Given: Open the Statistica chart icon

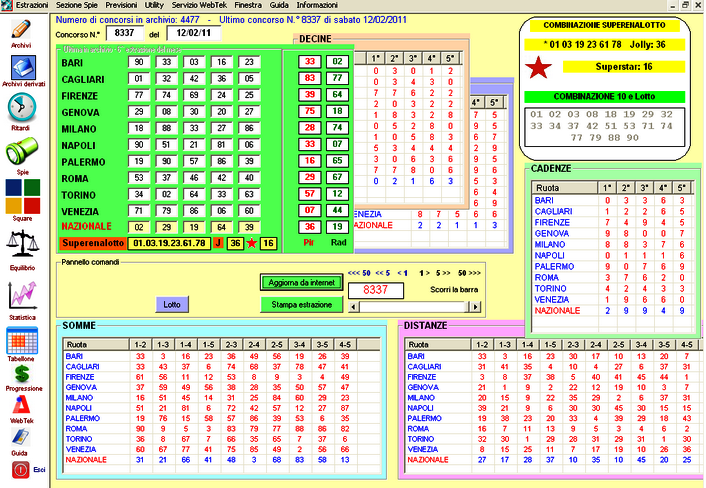Looking at the screenshot, I should tap(22, 296).
